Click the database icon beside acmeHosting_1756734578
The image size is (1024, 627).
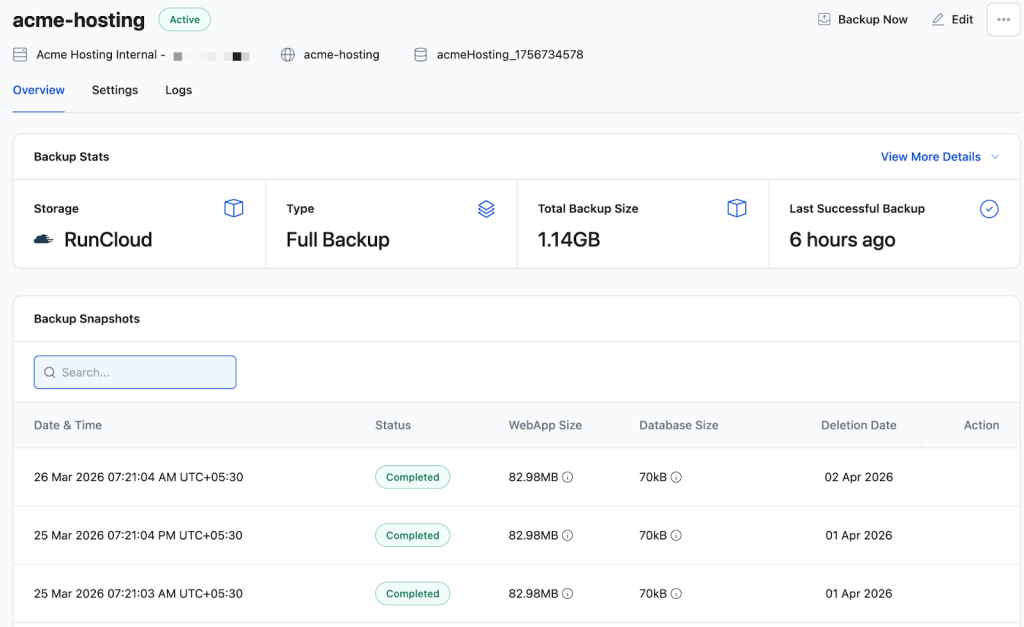[421, 55]
